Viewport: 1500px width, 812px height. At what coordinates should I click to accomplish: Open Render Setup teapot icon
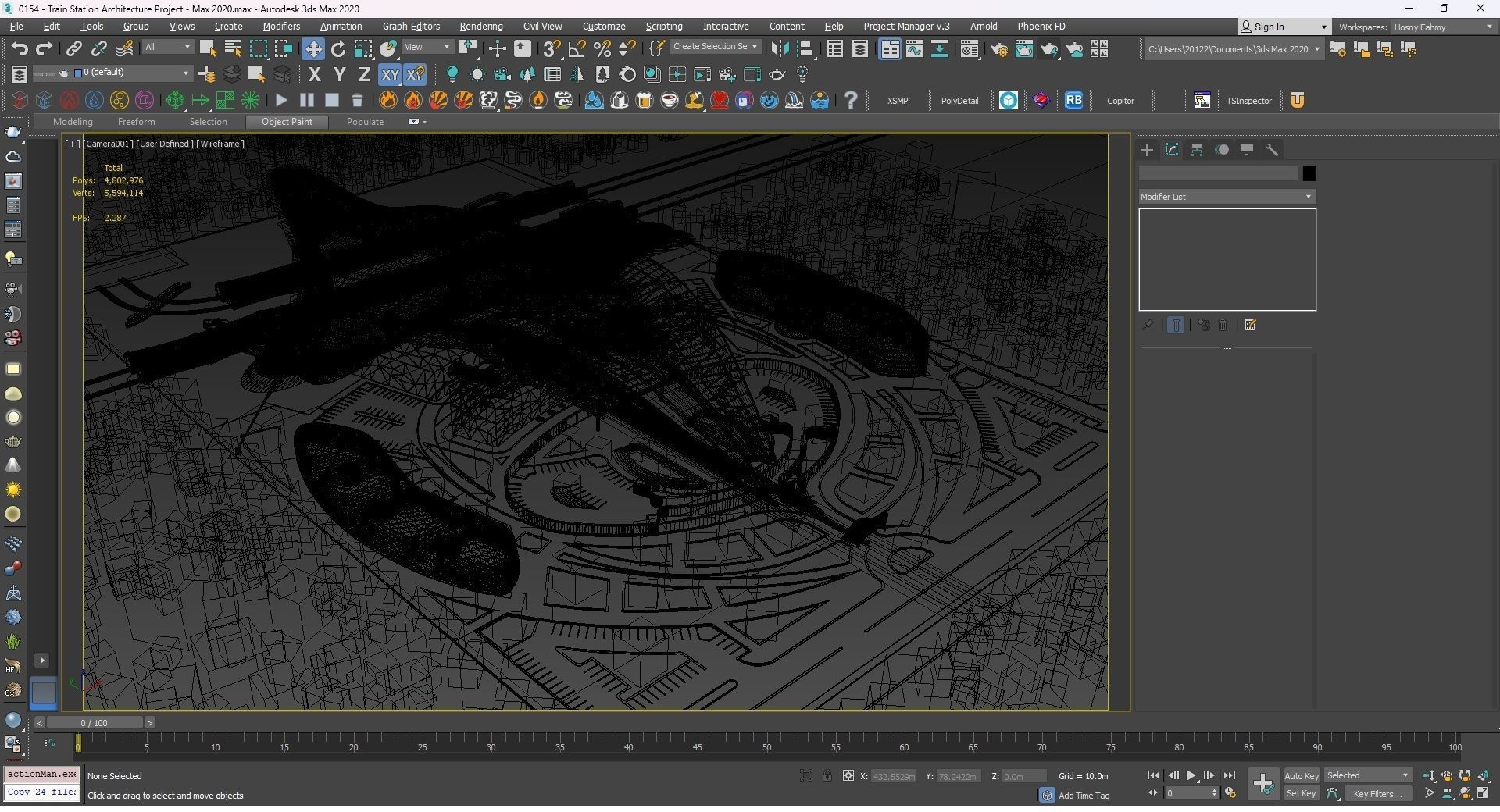point(998,49)
